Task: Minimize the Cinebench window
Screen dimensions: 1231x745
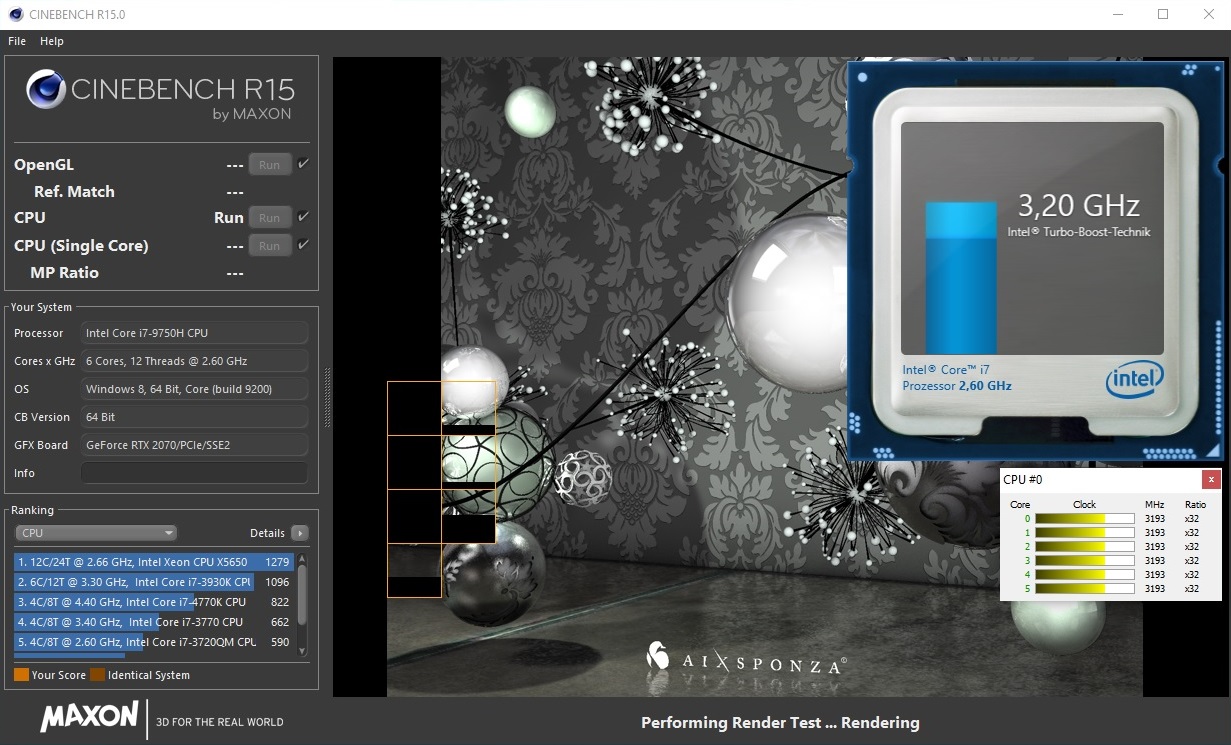Action: (1117, 14)
